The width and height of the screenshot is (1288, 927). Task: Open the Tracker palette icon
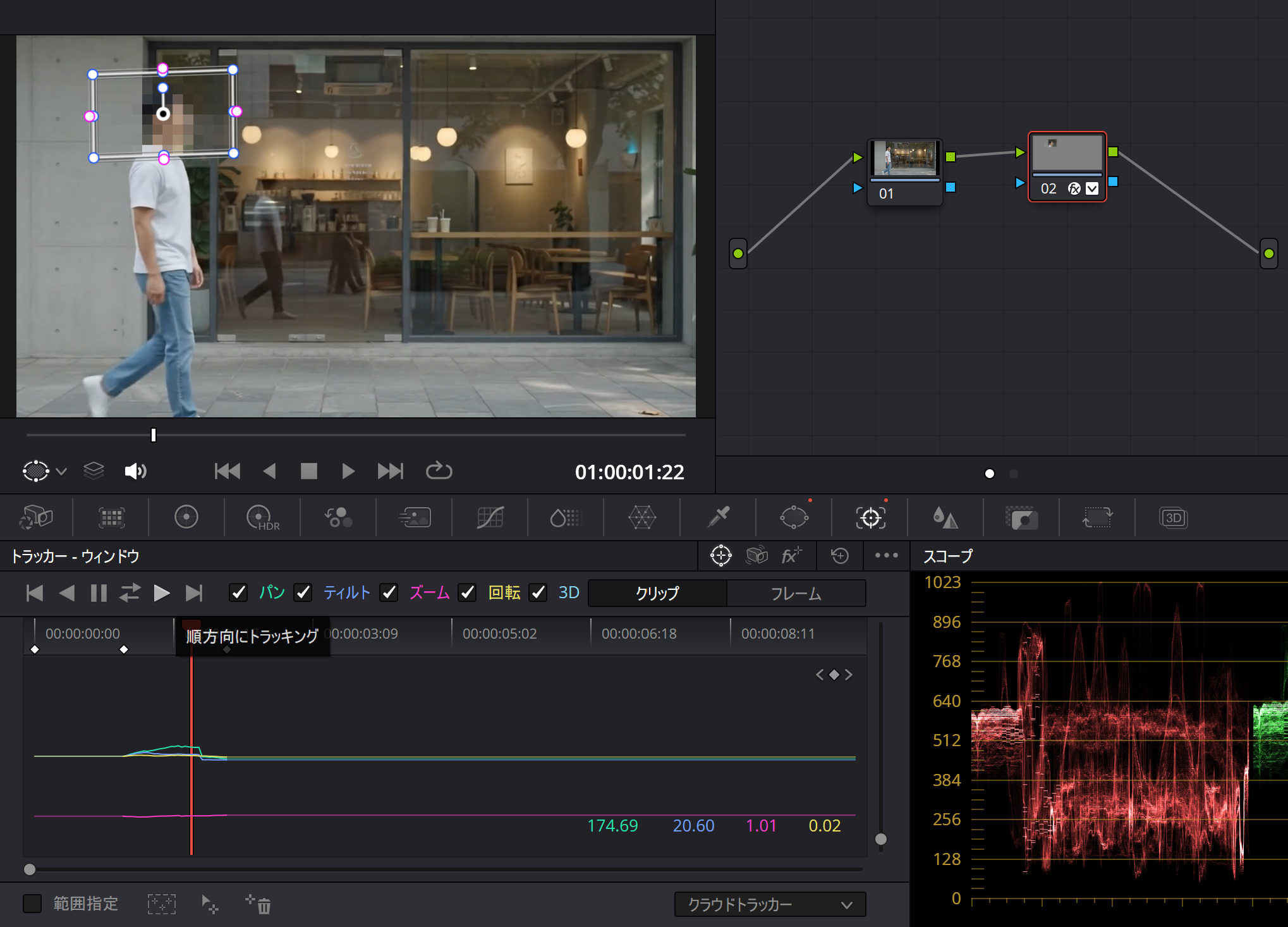[x=870, y=518]
